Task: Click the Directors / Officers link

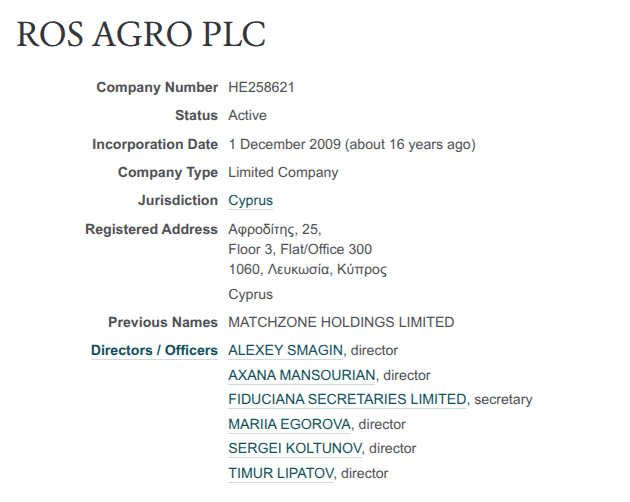Action: 154,351
